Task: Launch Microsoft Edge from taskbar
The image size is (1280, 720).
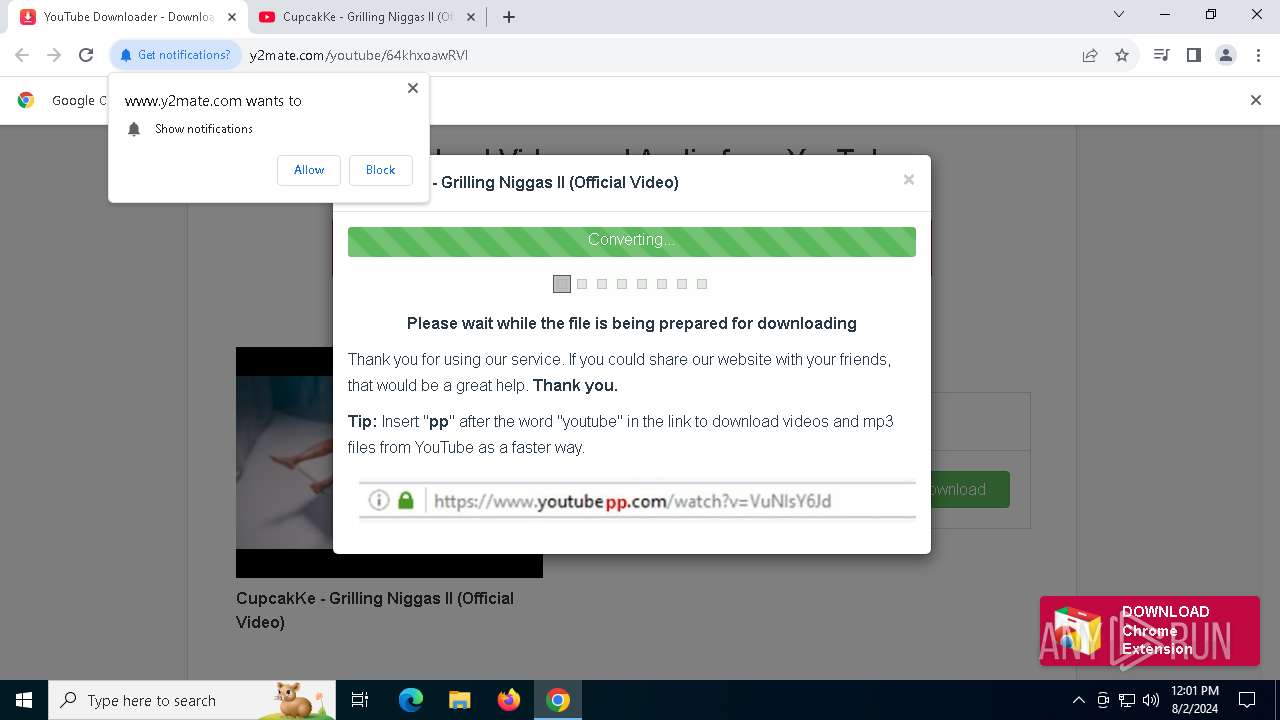Action: pos(411,700)
